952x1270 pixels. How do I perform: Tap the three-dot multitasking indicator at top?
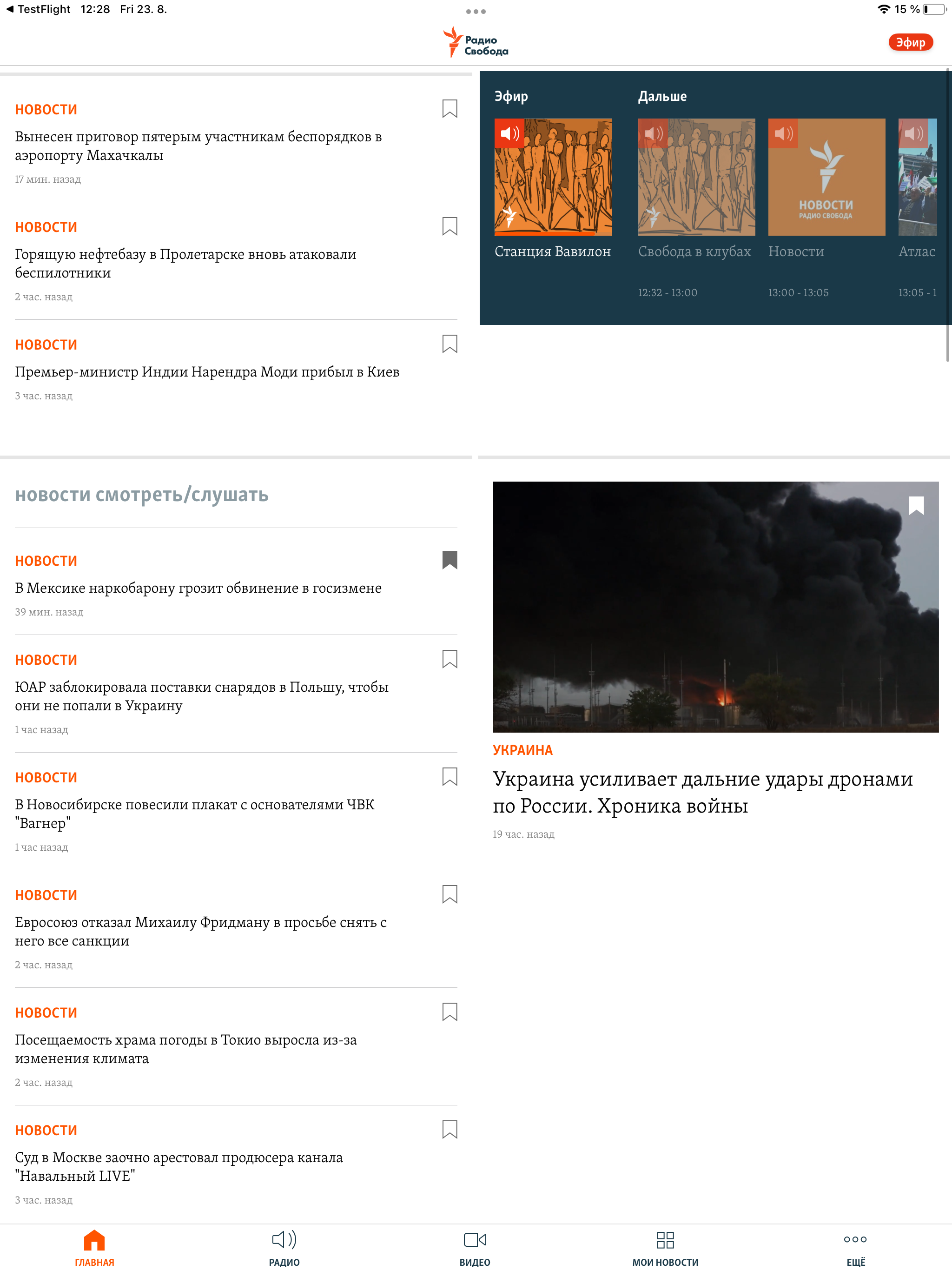tap(476, 12)
